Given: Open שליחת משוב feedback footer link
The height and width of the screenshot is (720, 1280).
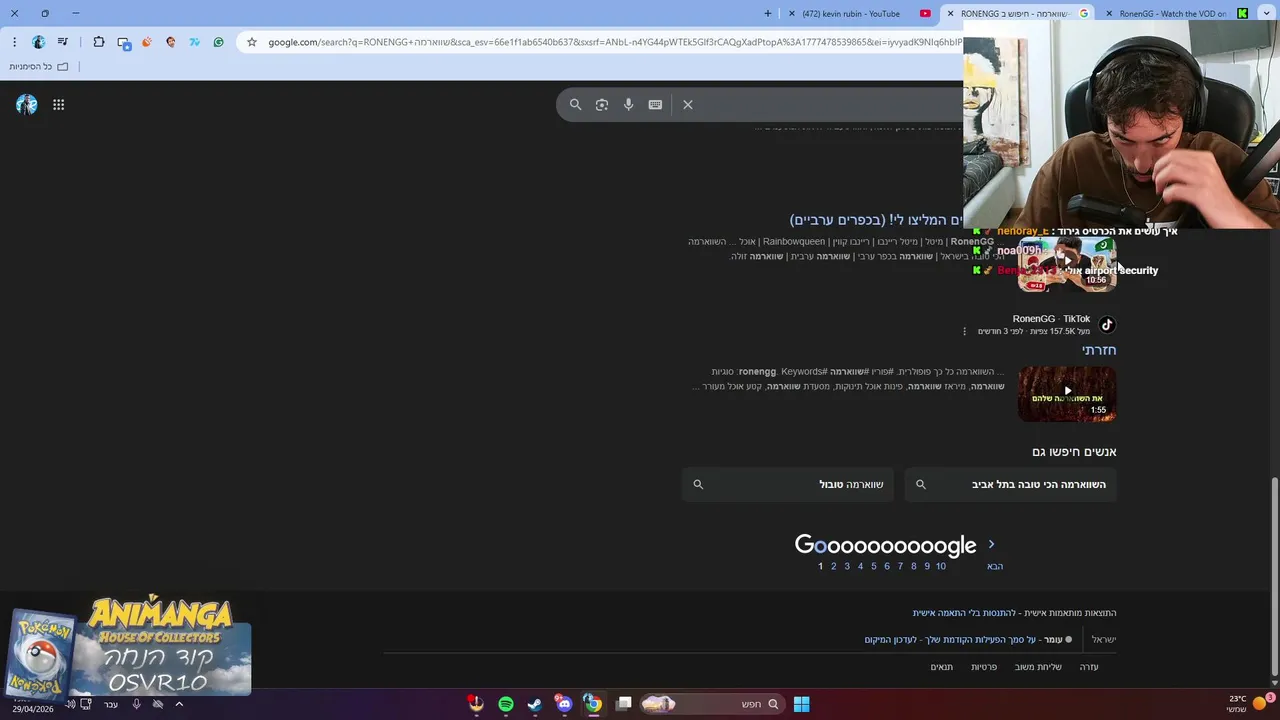Looking at the screenshot, I should (x=1038, y=667).
